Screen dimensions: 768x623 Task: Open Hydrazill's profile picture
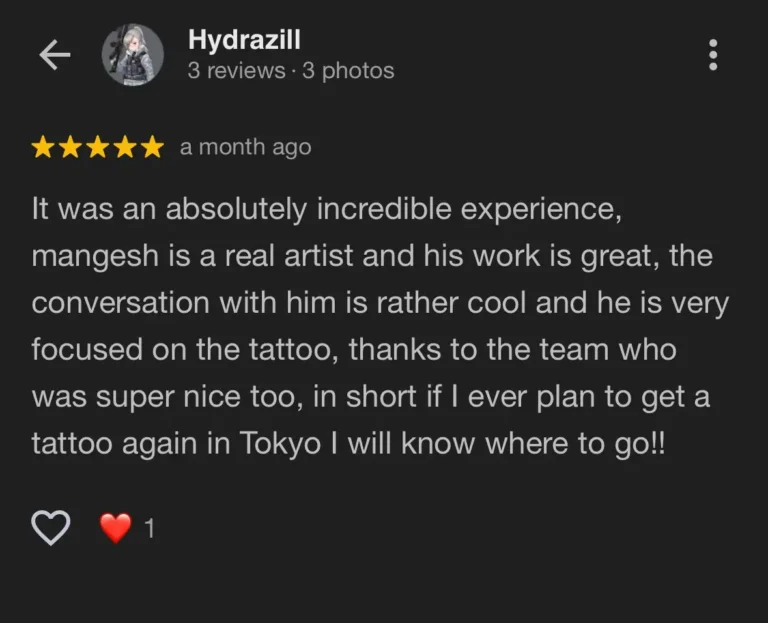133,55
